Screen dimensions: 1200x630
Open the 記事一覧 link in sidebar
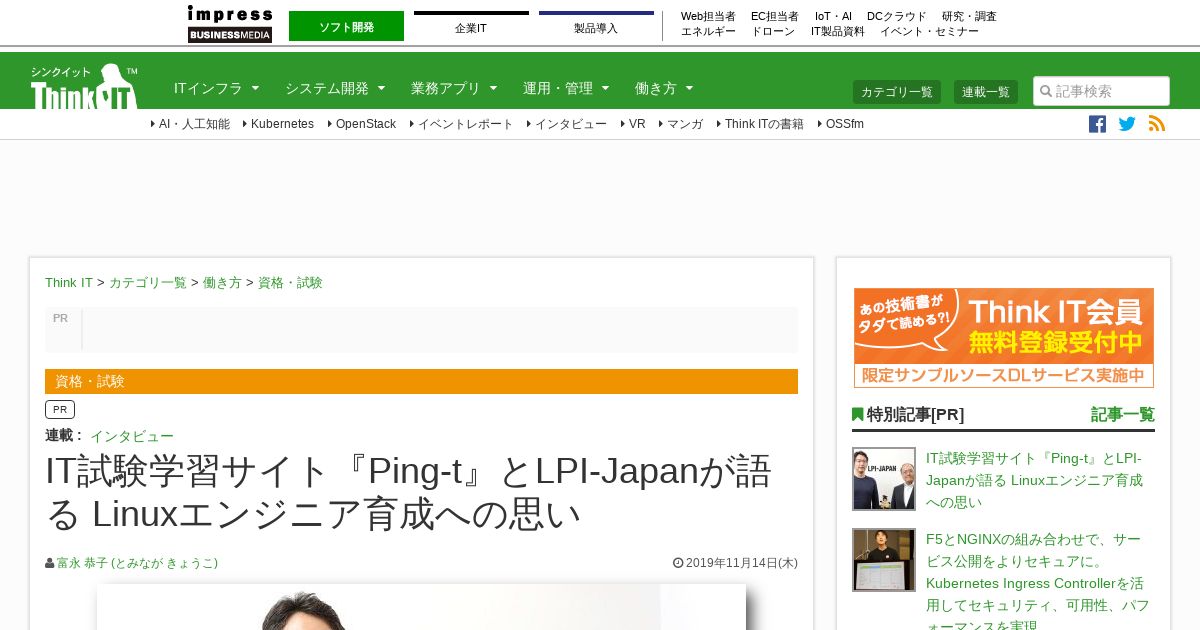[1123, 414]
